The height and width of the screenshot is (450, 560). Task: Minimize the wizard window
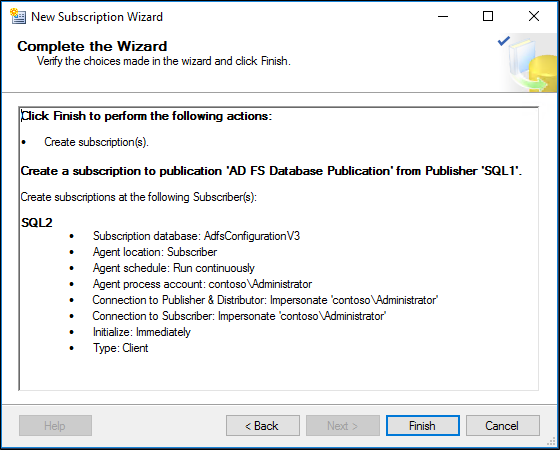443,16
